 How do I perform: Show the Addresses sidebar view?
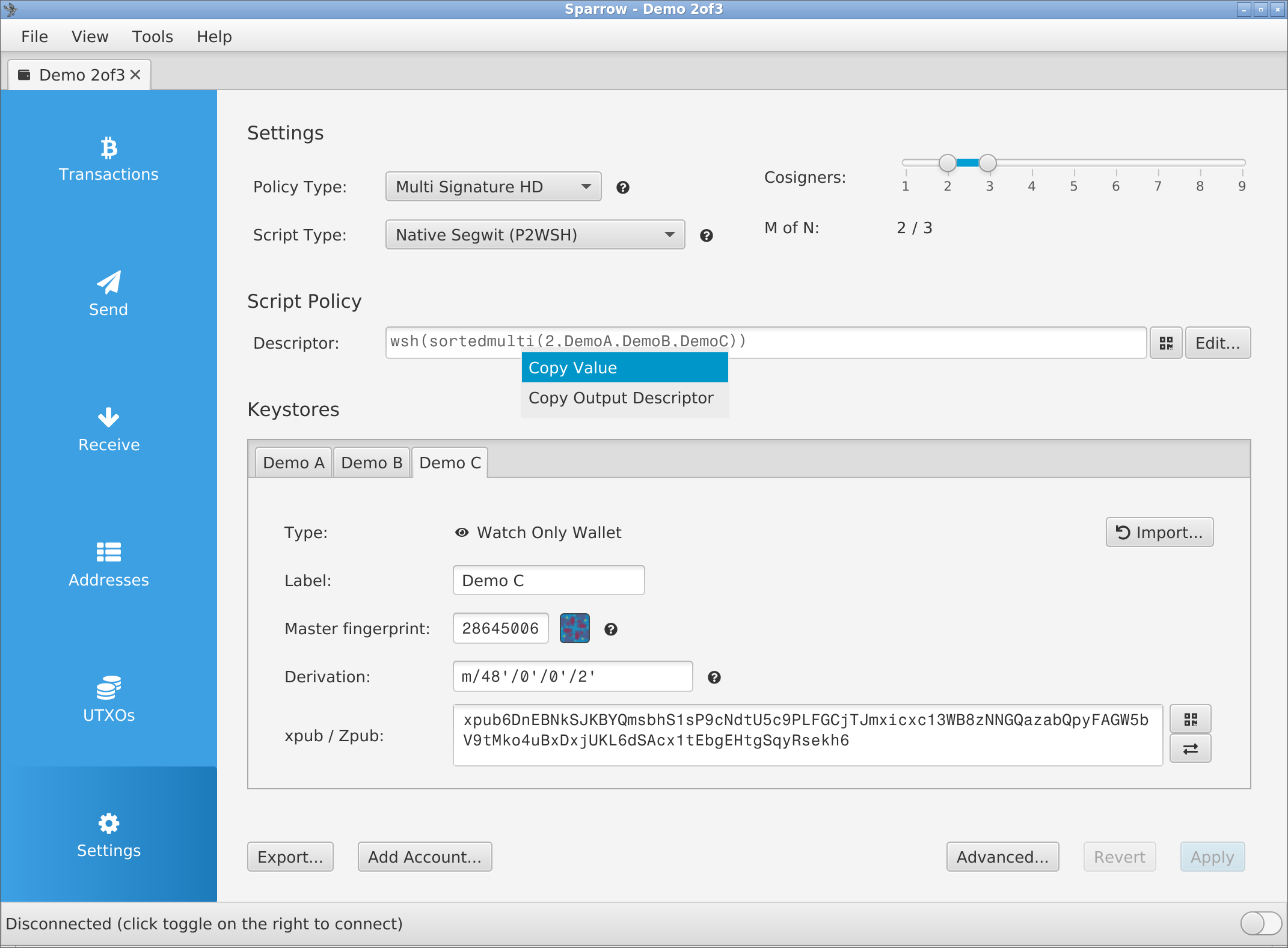pos(108,564)
